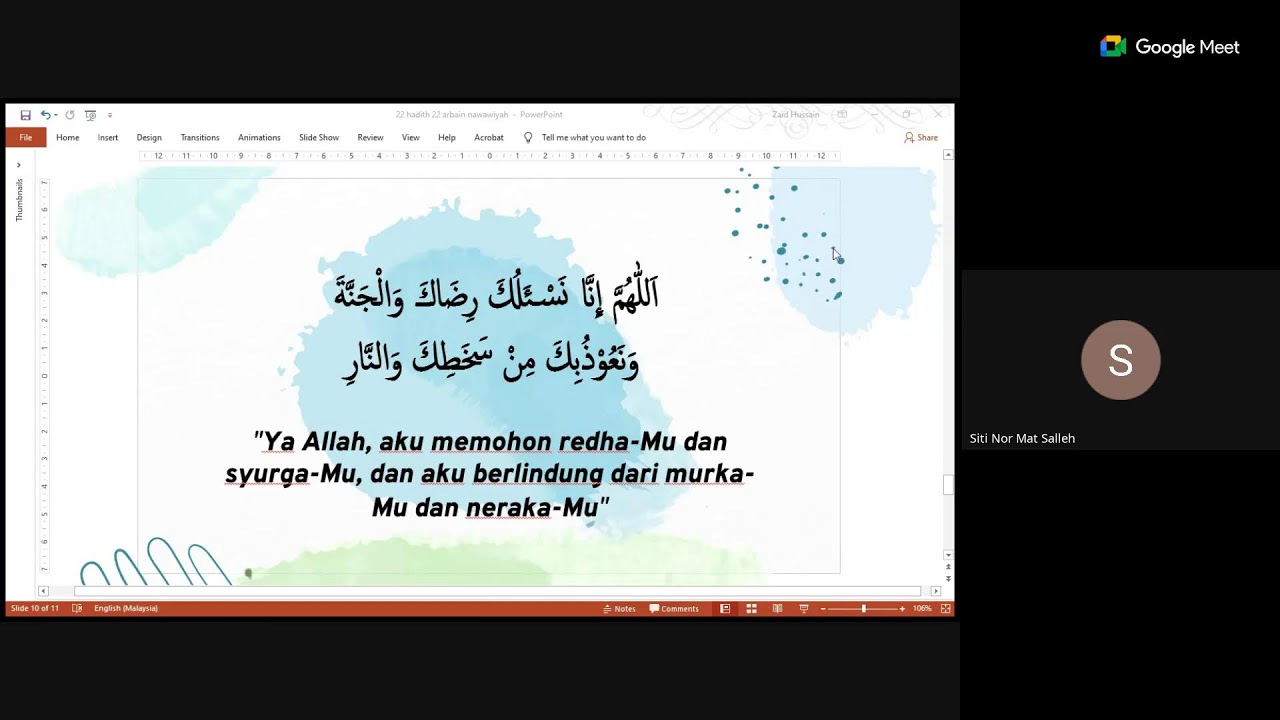Screen dimensions: 1280x720
Task: Click the name Siti Nor Mat Salleh
Action: (1022, 439)
